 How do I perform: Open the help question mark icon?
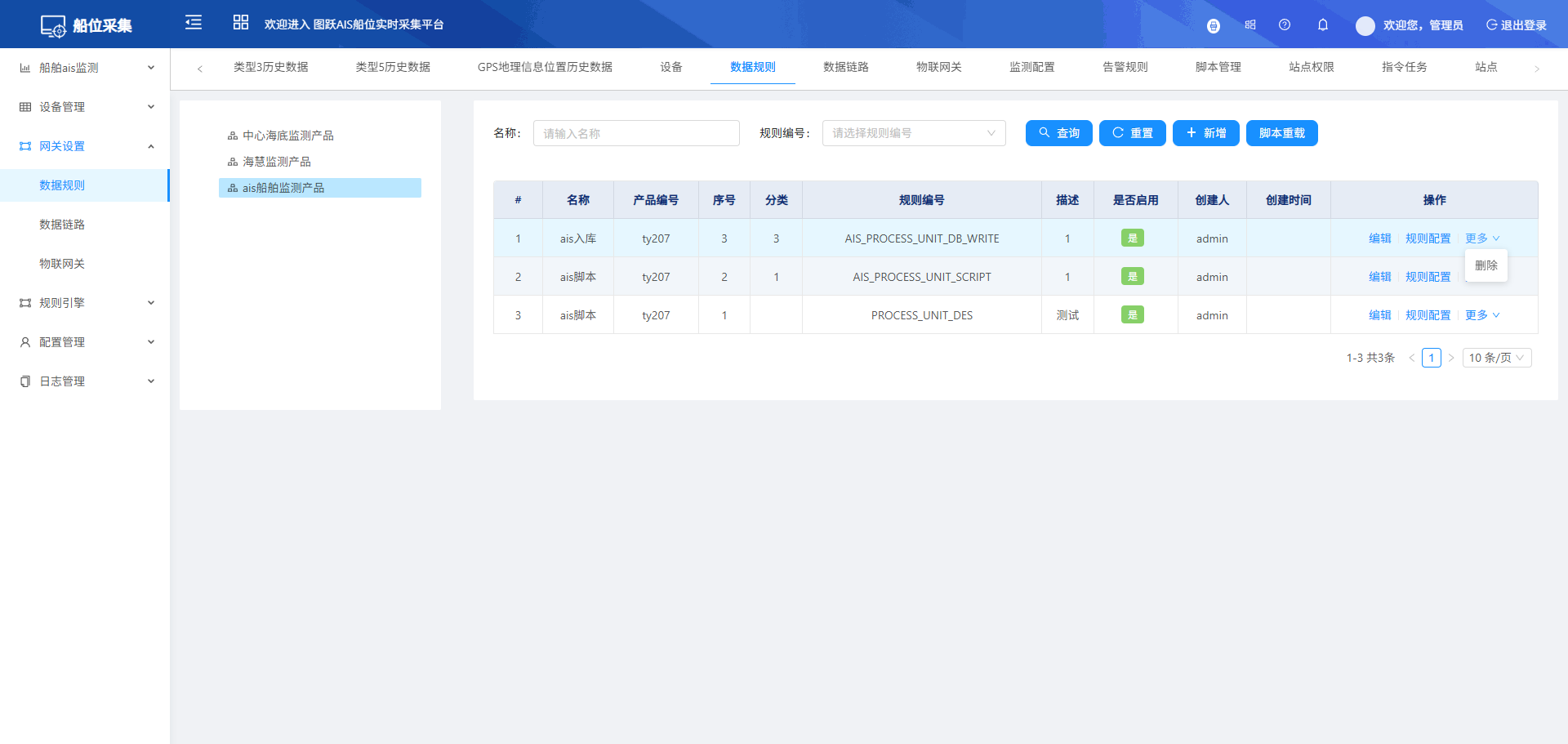(x=1284, y=25)
